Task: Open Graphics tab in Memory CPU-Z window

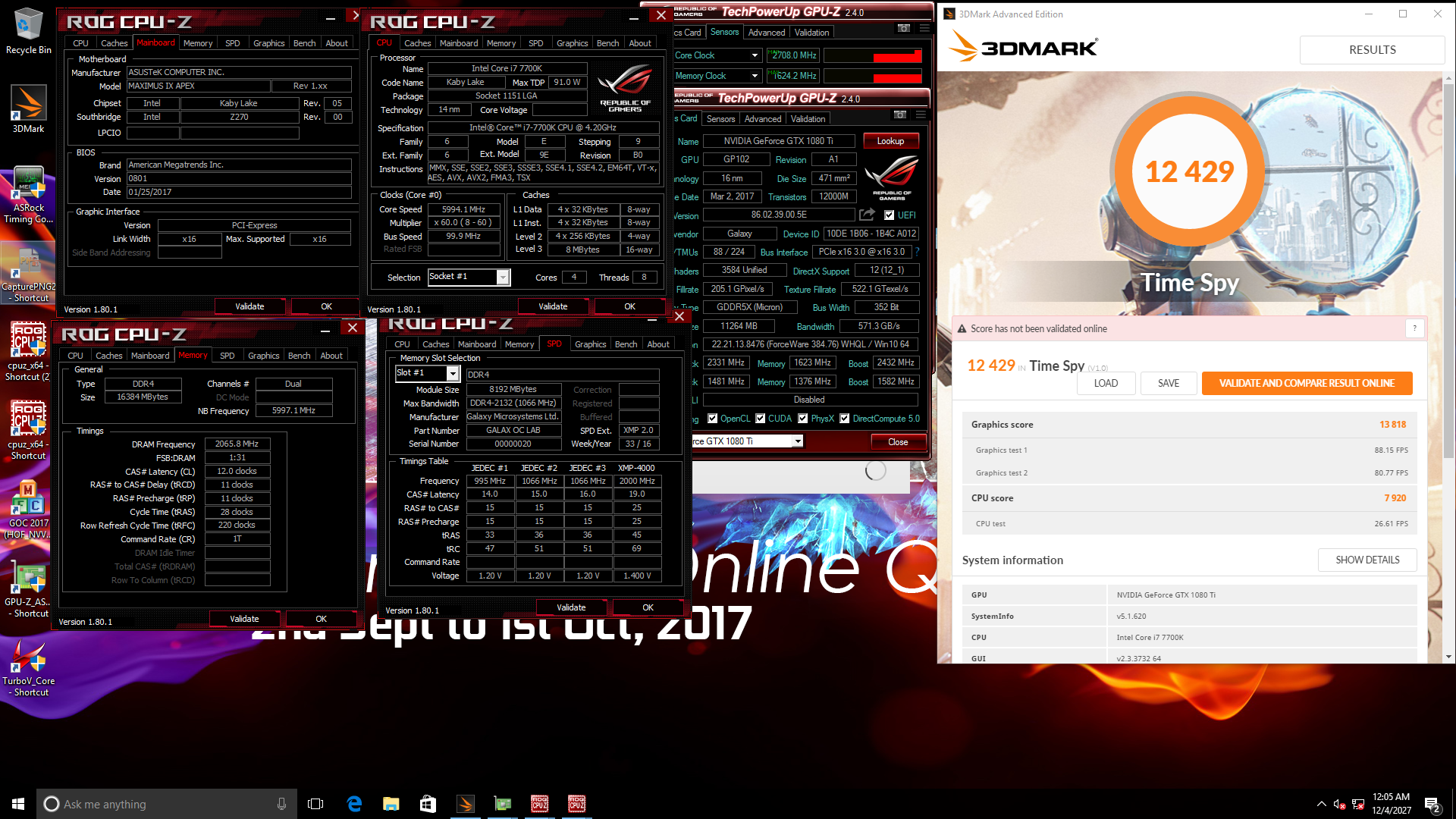Action: 263,356
